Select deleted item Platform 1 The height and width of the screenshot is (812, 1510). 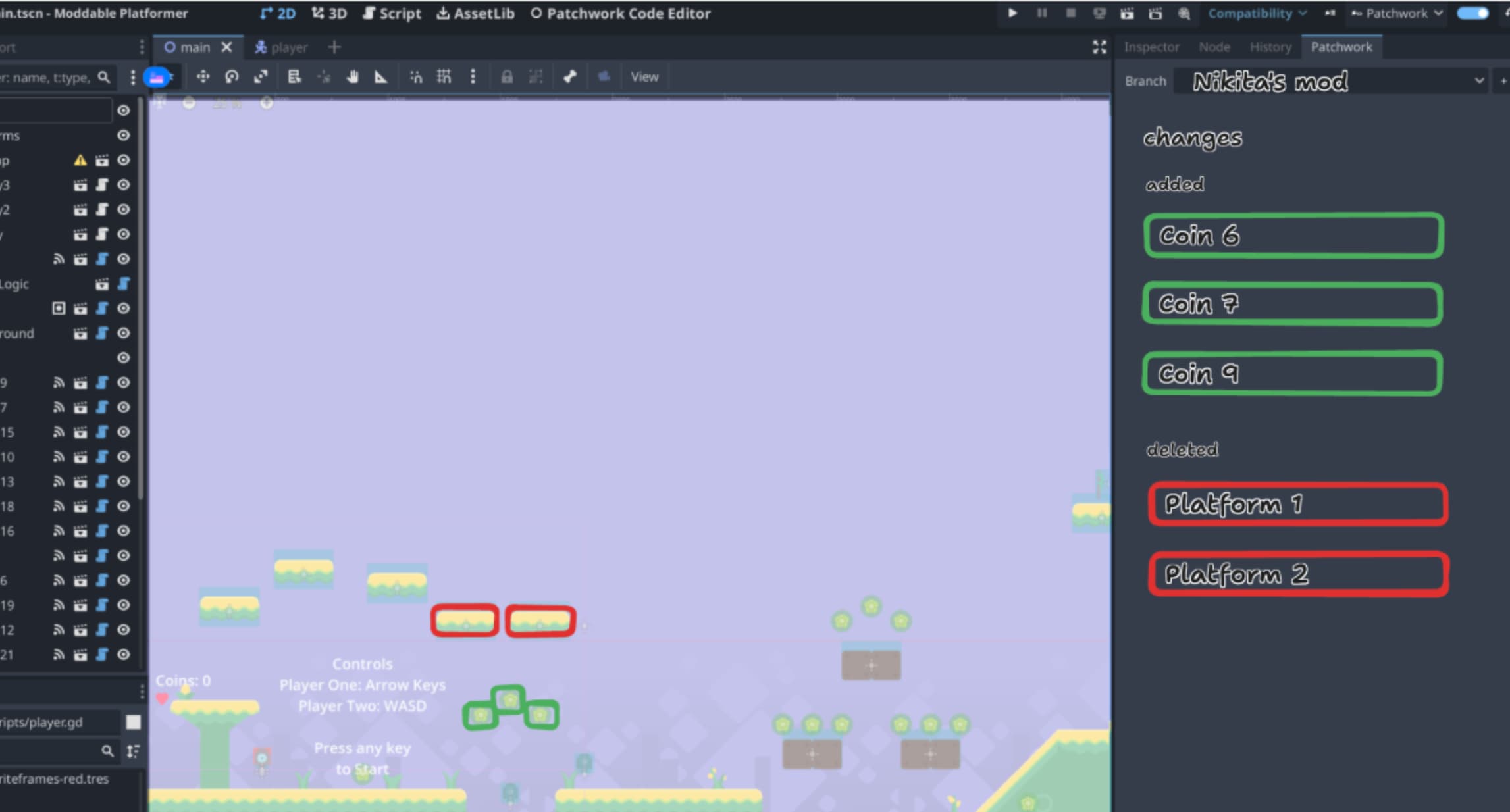1298,504
